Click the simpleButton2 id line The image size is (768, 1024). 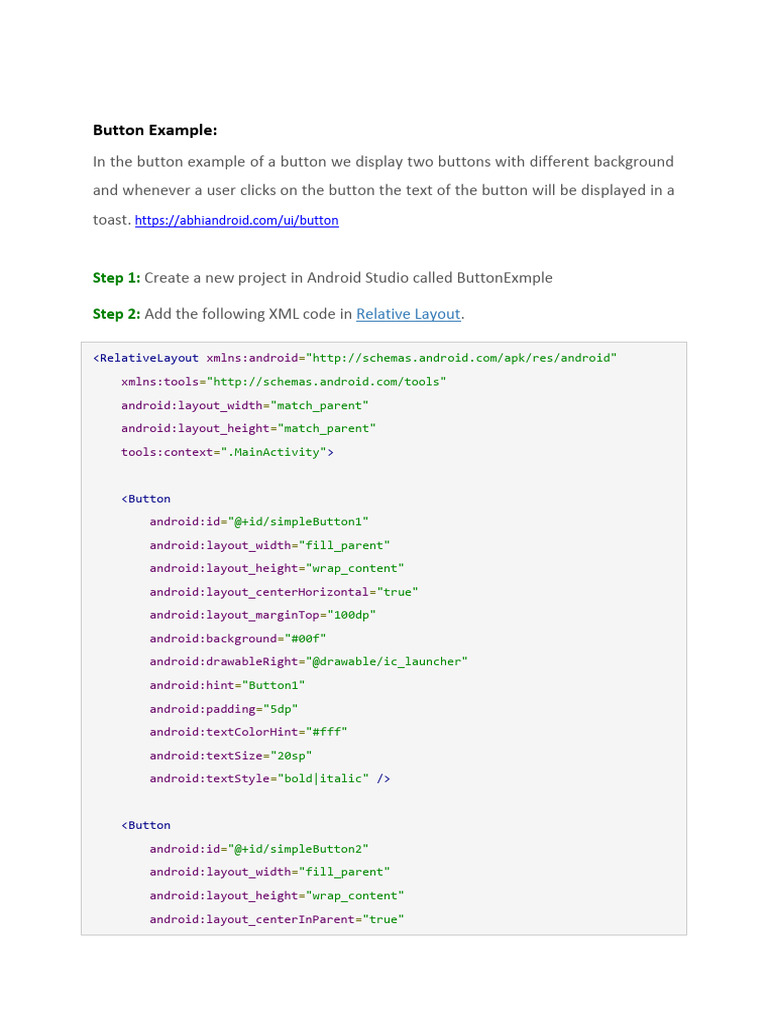point(259,849)
